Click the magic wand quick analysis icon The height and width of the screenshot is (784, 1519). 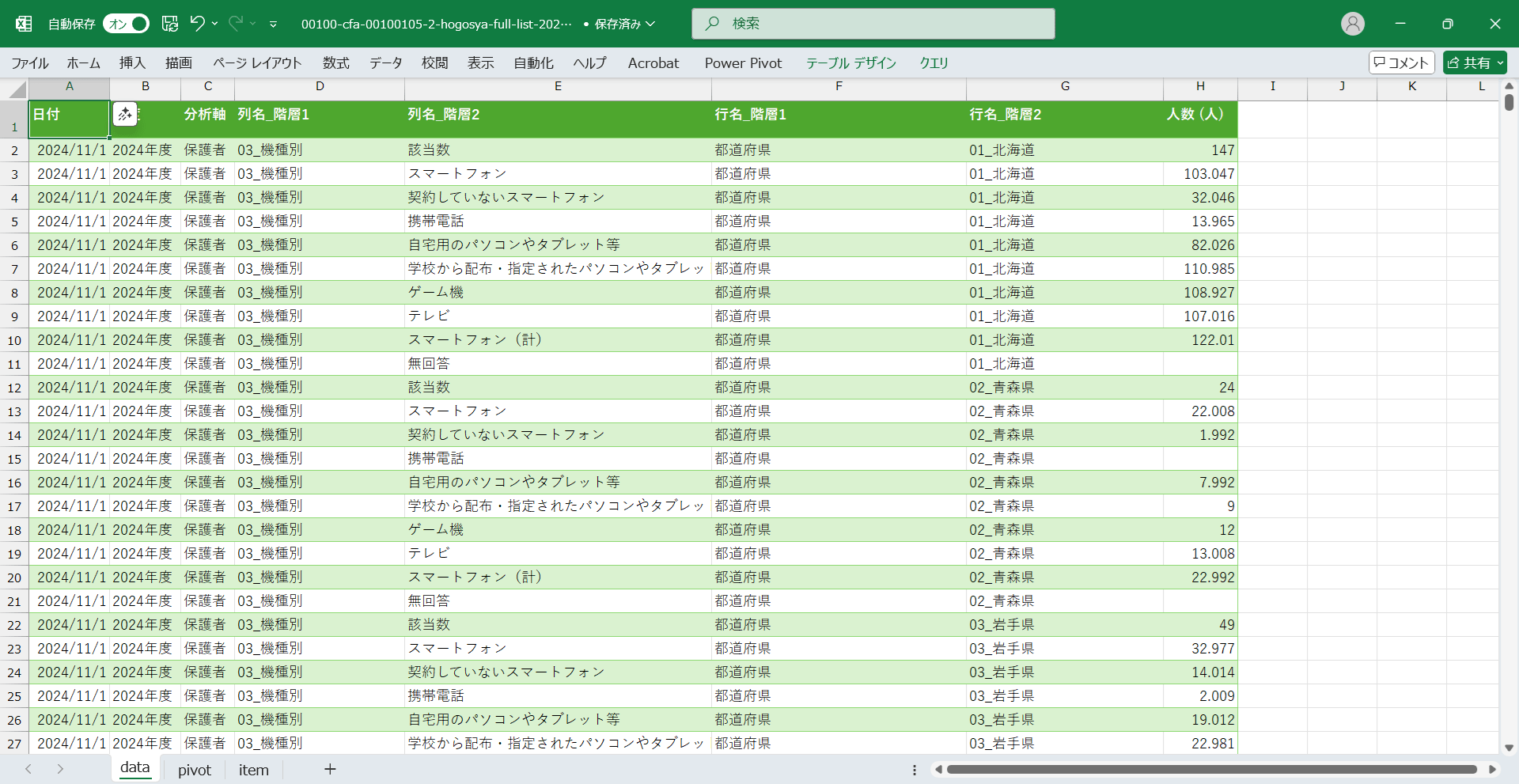tap(125, 115)
